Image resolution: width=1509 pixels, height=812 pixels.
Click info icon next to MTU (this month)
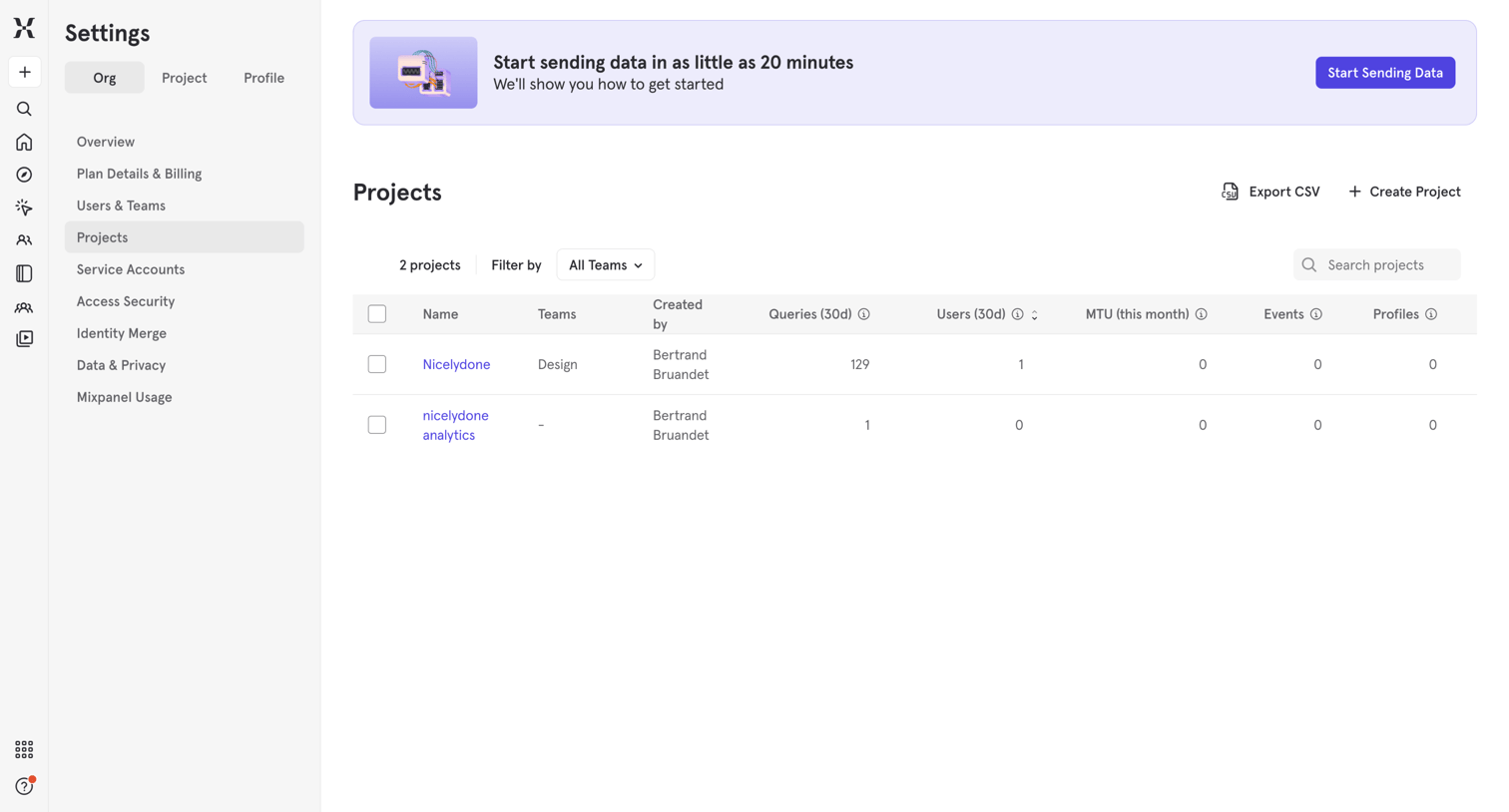[1202, 314]
